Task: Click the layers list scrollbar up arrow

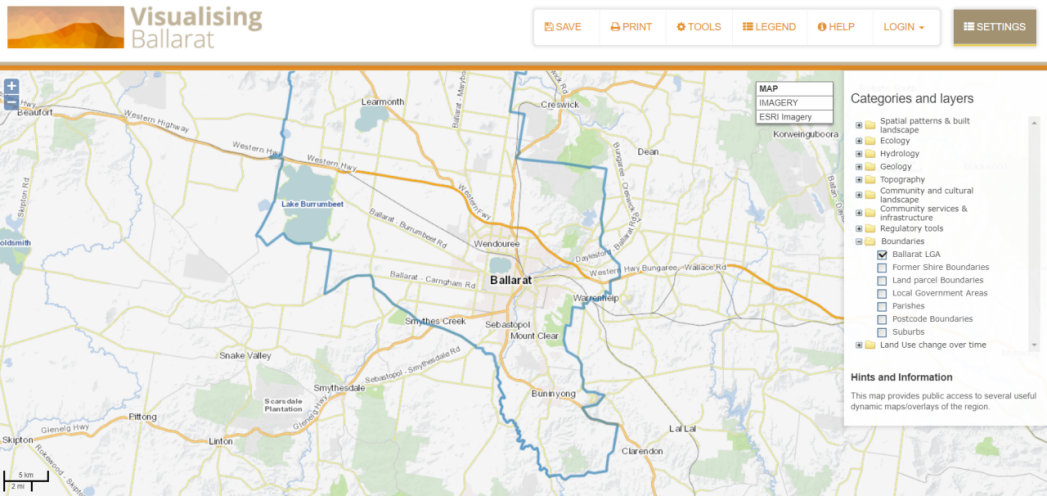Action: coord(1034,121)
